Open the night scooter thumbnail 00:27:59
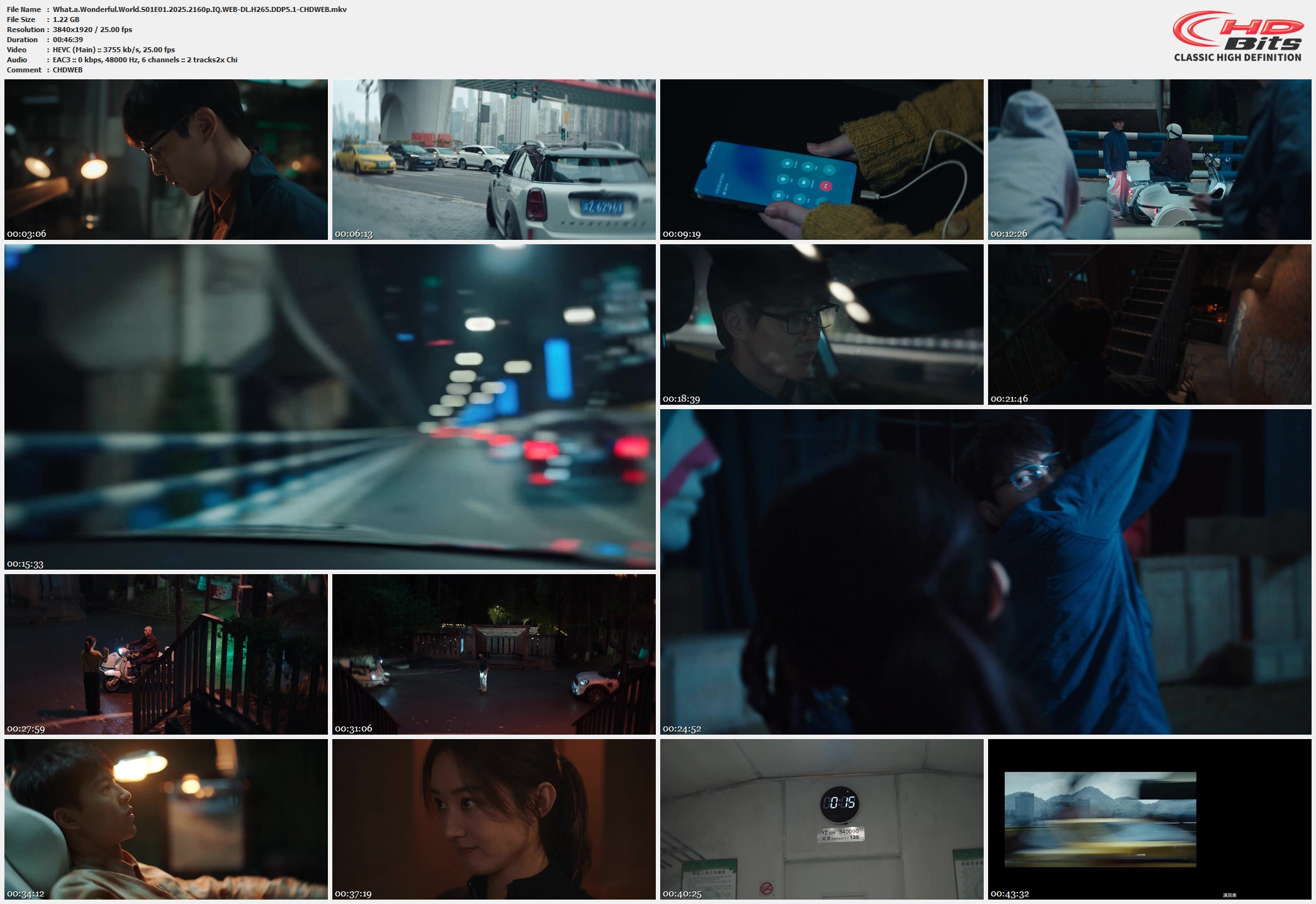 coord(166,654)
